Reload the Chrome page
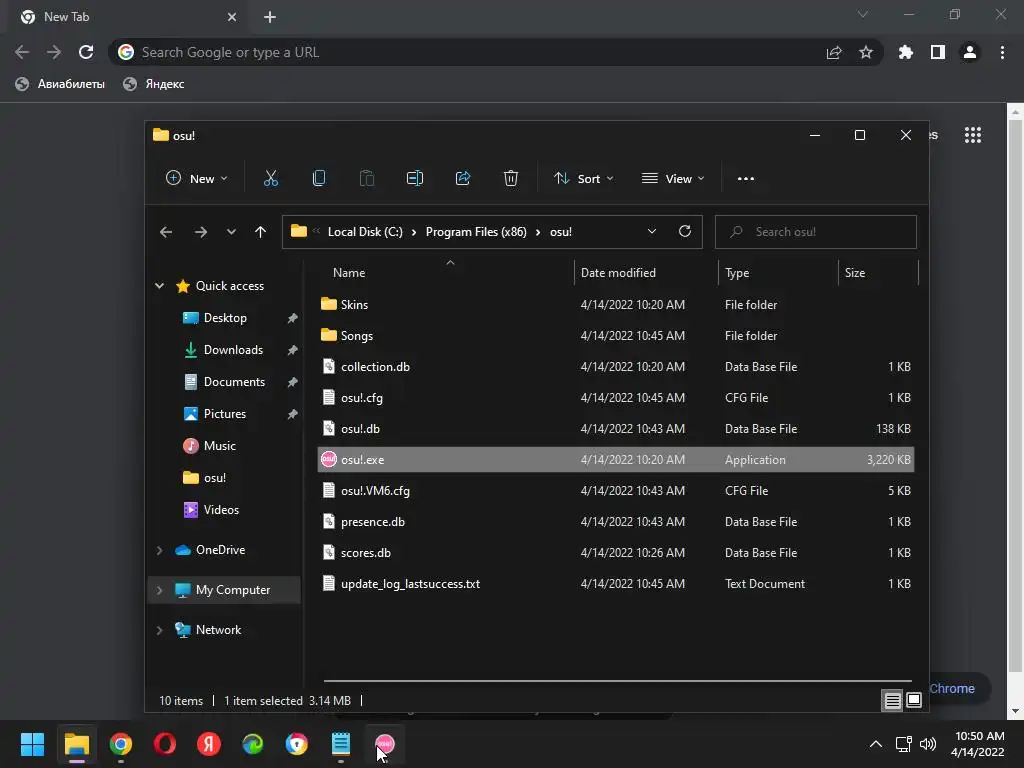The width and height of the screenshot is (1024, 768). (x=86, y=52)
